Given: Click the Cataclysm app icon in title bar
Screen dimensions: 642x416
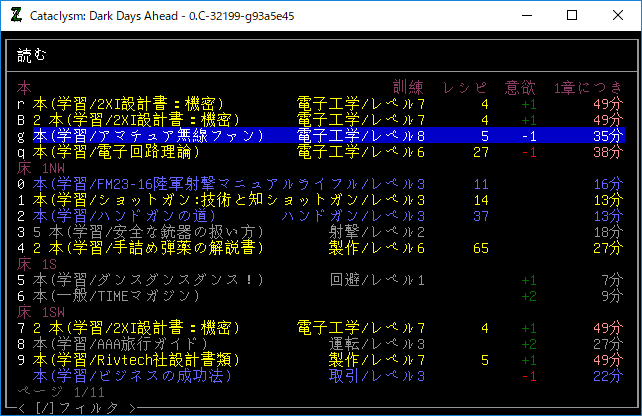Looking at the screenshot, I should point(15,16).
